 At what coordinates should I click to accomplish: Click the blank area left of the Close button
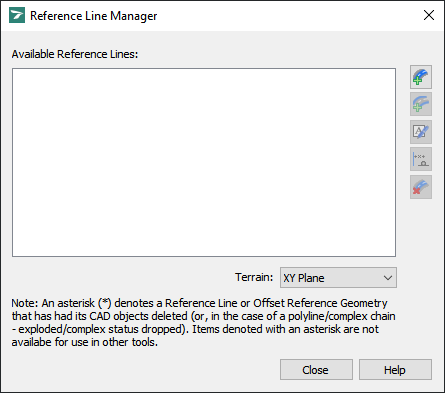143,369
